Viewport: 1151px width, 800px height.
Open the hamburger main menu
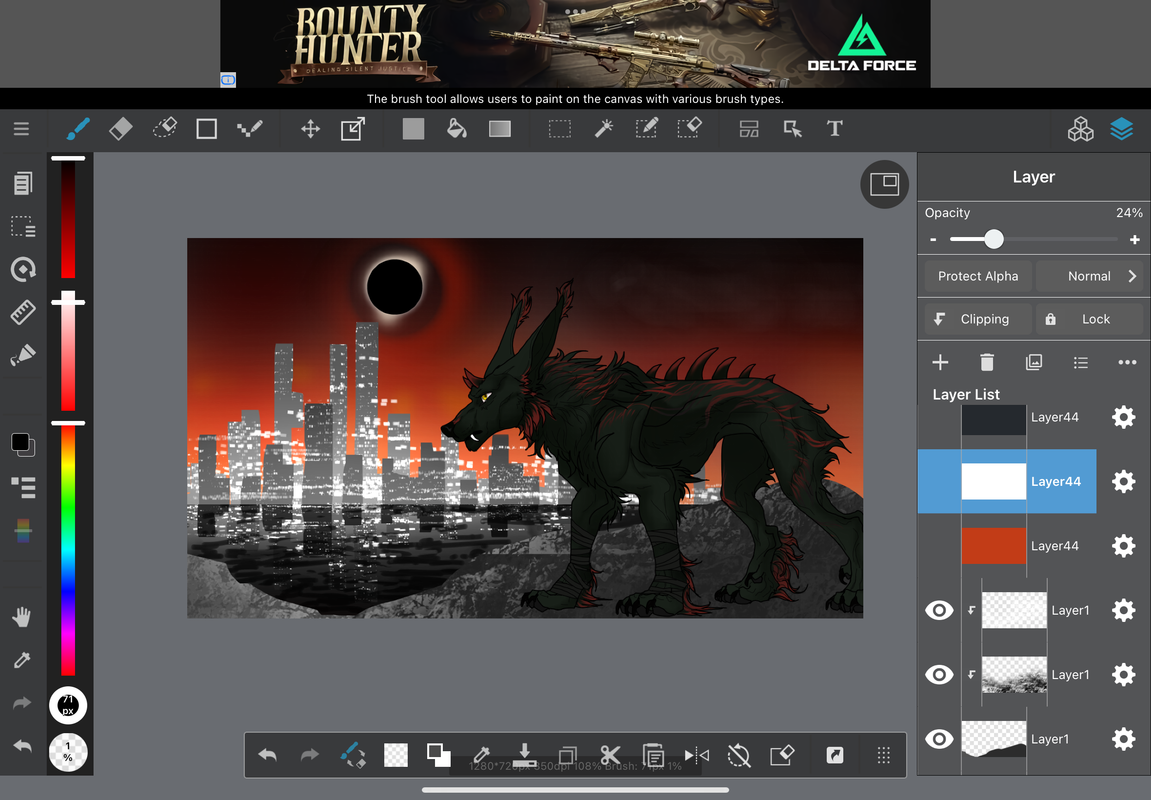tap(21, 129)
